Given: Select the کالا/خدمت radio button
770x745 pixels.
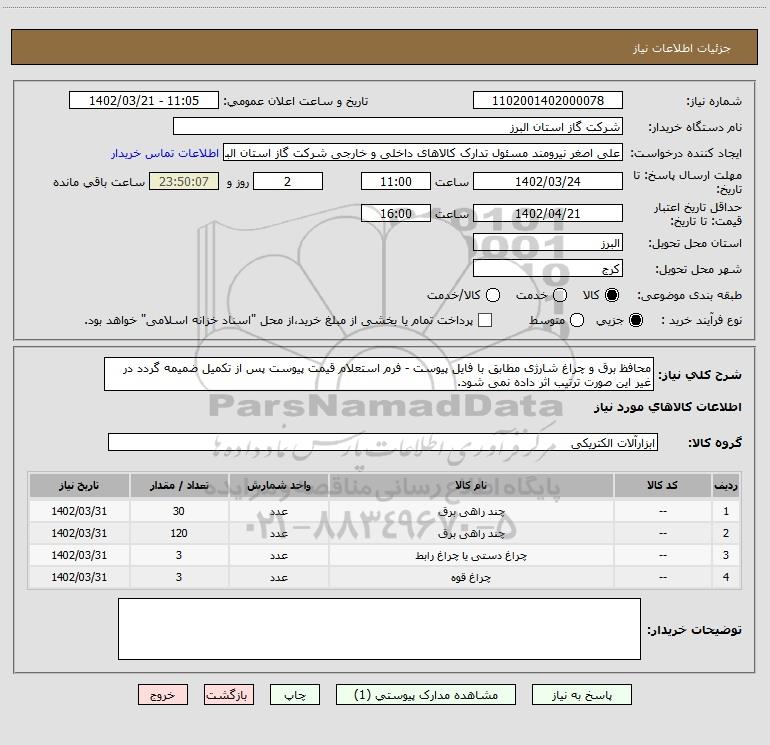Looking at the screenshot, I should (x=493, y=295).
